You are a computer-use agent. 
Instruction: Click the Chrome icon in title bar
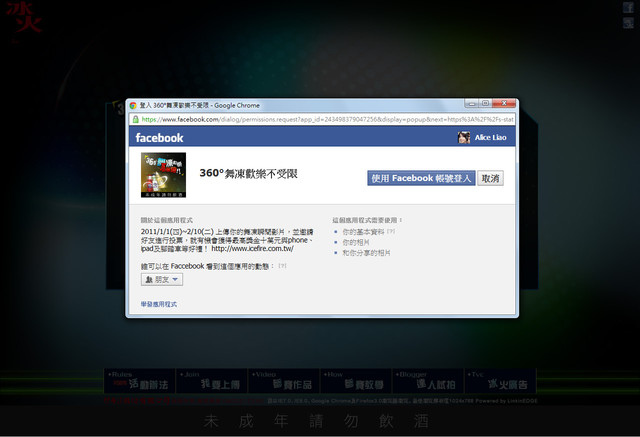pos(133,105)
